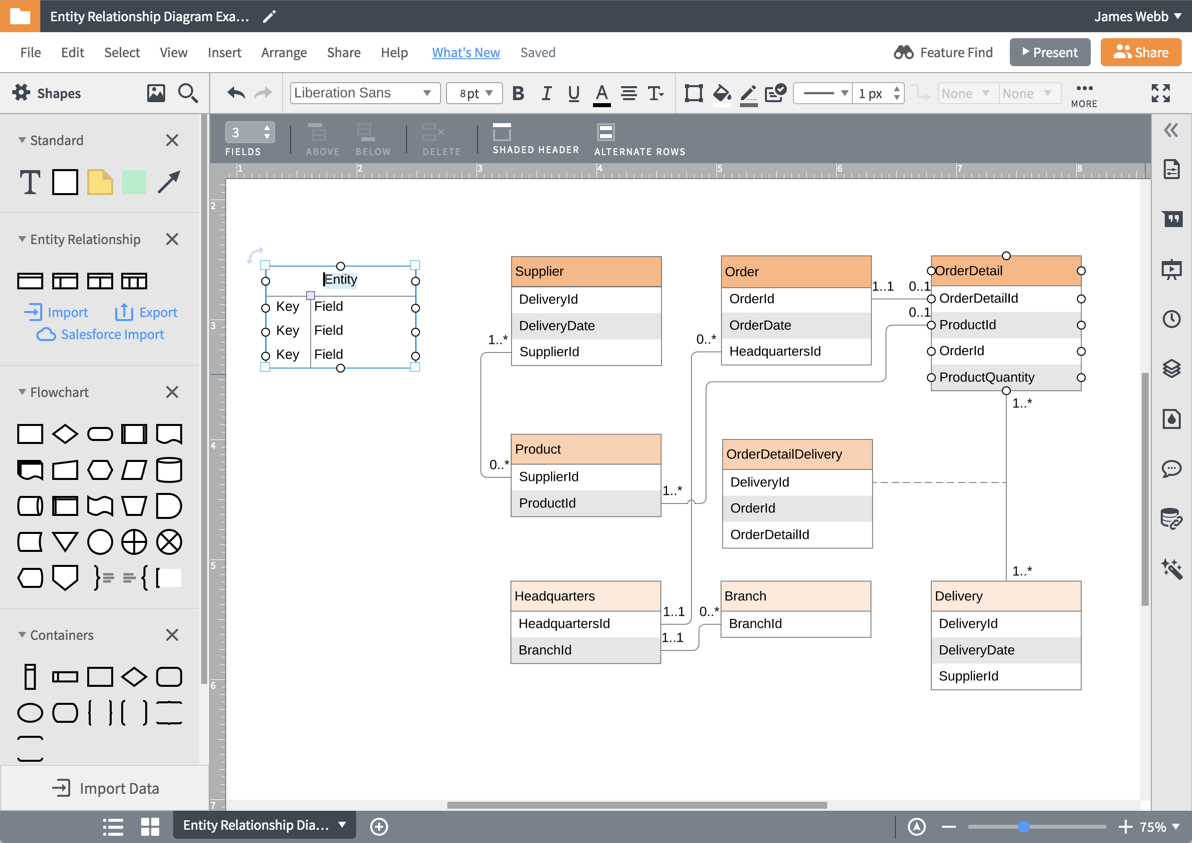
Task: Open the font size dropdown
Action: coord(475,92)
